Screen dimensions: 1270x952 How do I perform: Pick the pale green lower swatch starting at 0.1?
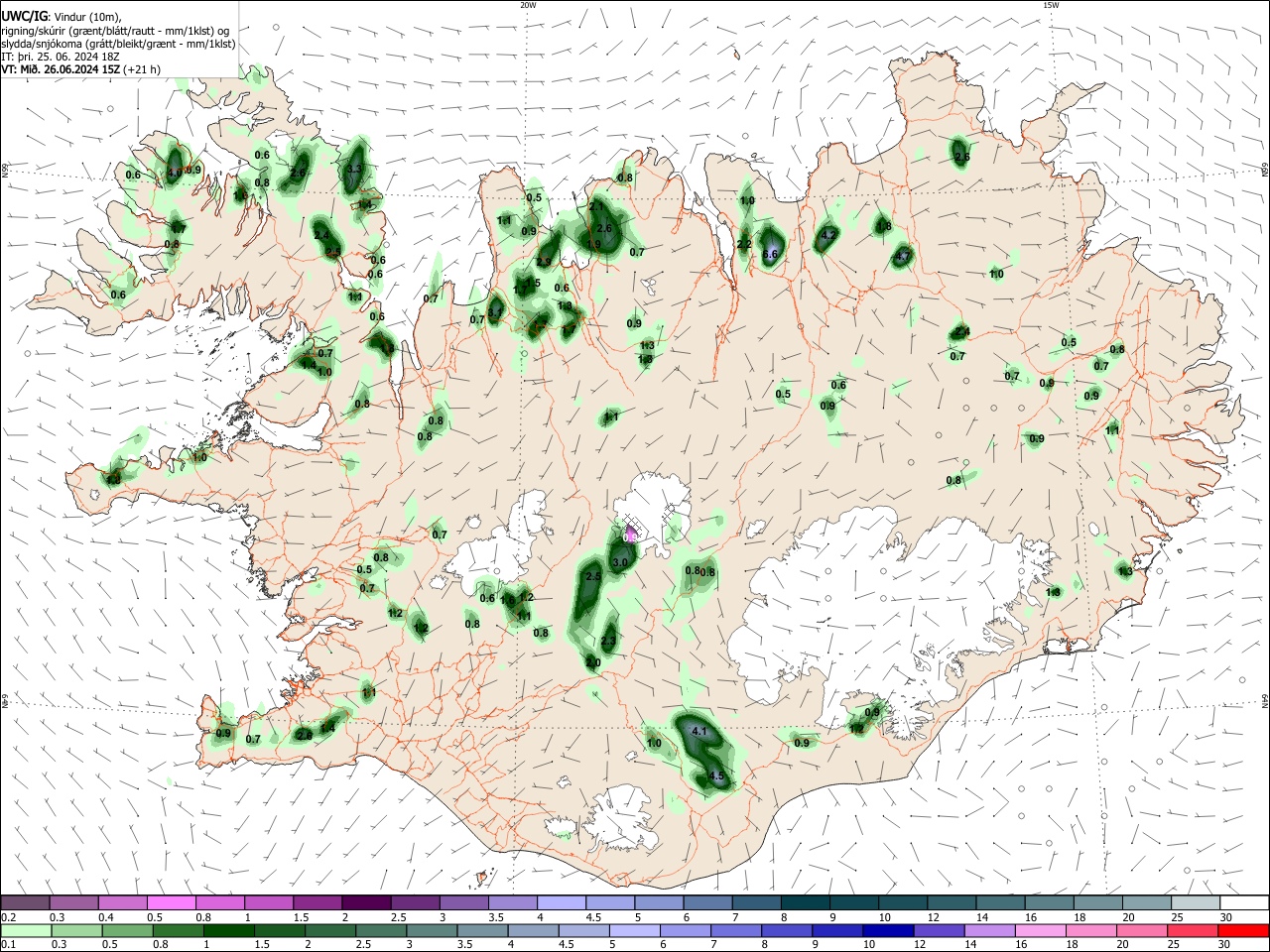(x=26, y=930)
